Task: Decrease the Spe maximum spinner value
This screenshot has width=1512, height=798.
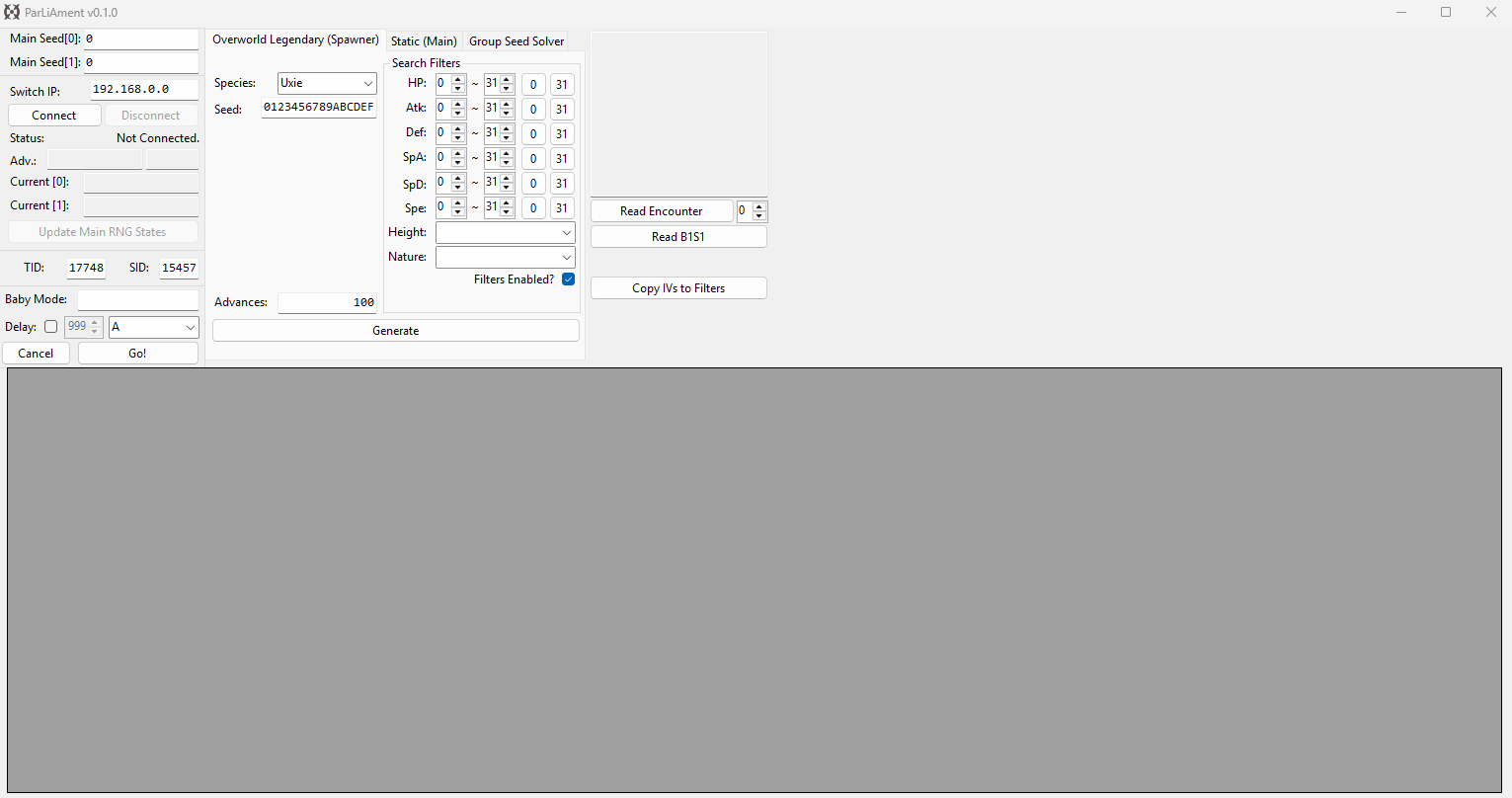Action: pos(507,212)
